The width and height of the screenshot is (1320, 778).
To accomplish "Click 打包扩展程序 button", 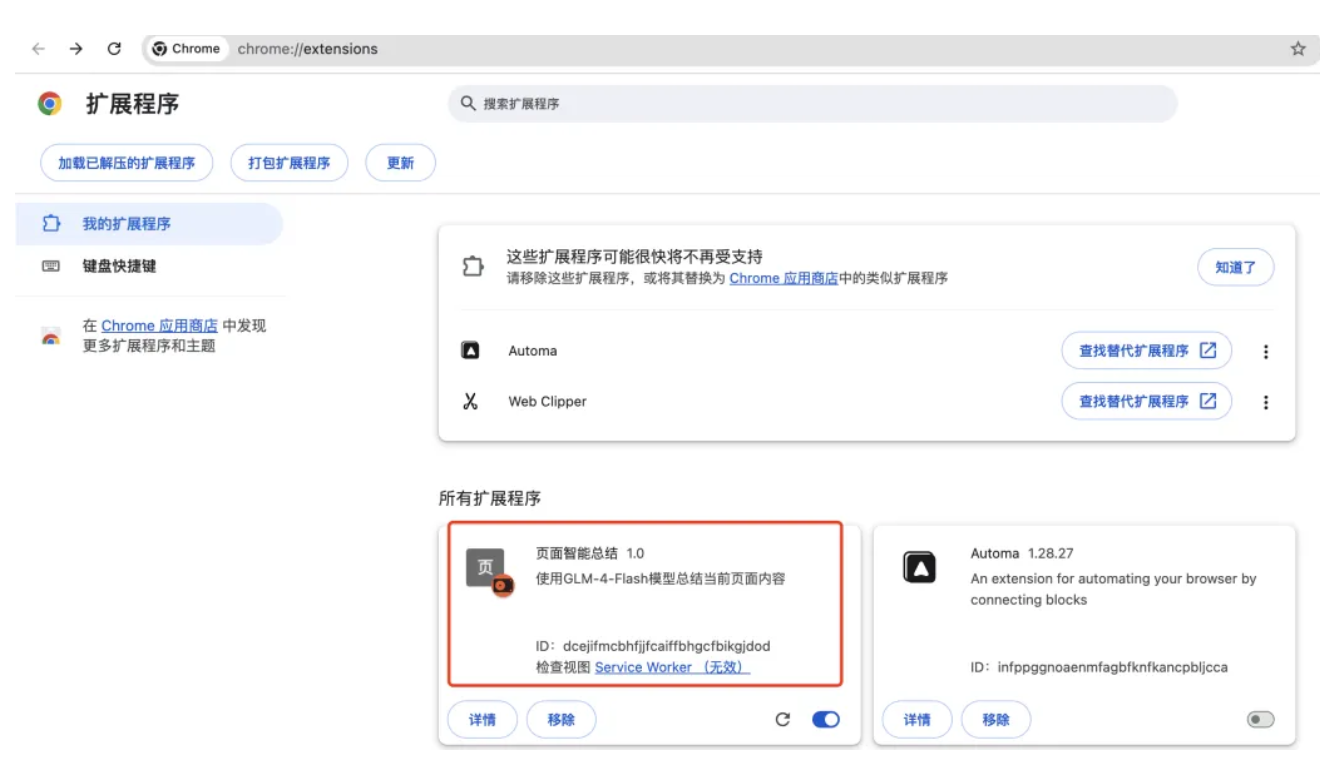I will 289,163.
